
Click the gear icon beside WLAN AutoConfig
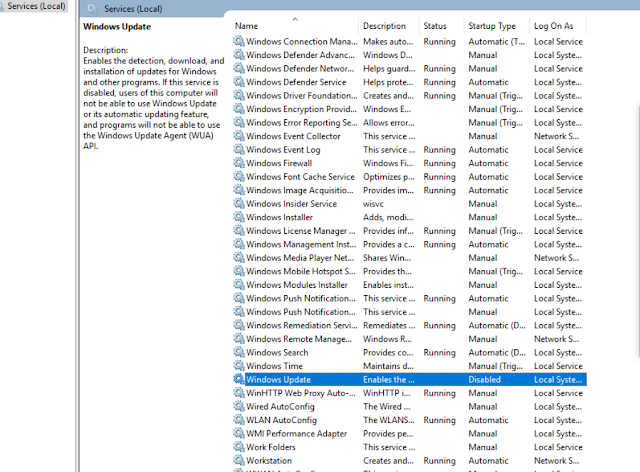coord(239,420)
